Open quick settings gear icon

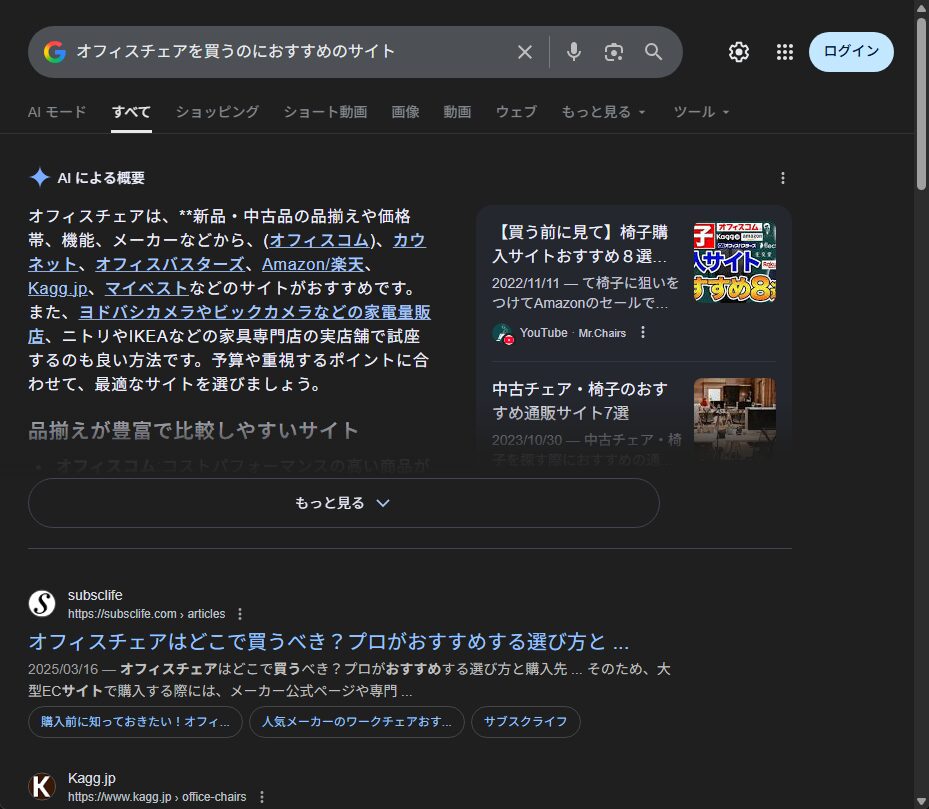tap(739, 52)
